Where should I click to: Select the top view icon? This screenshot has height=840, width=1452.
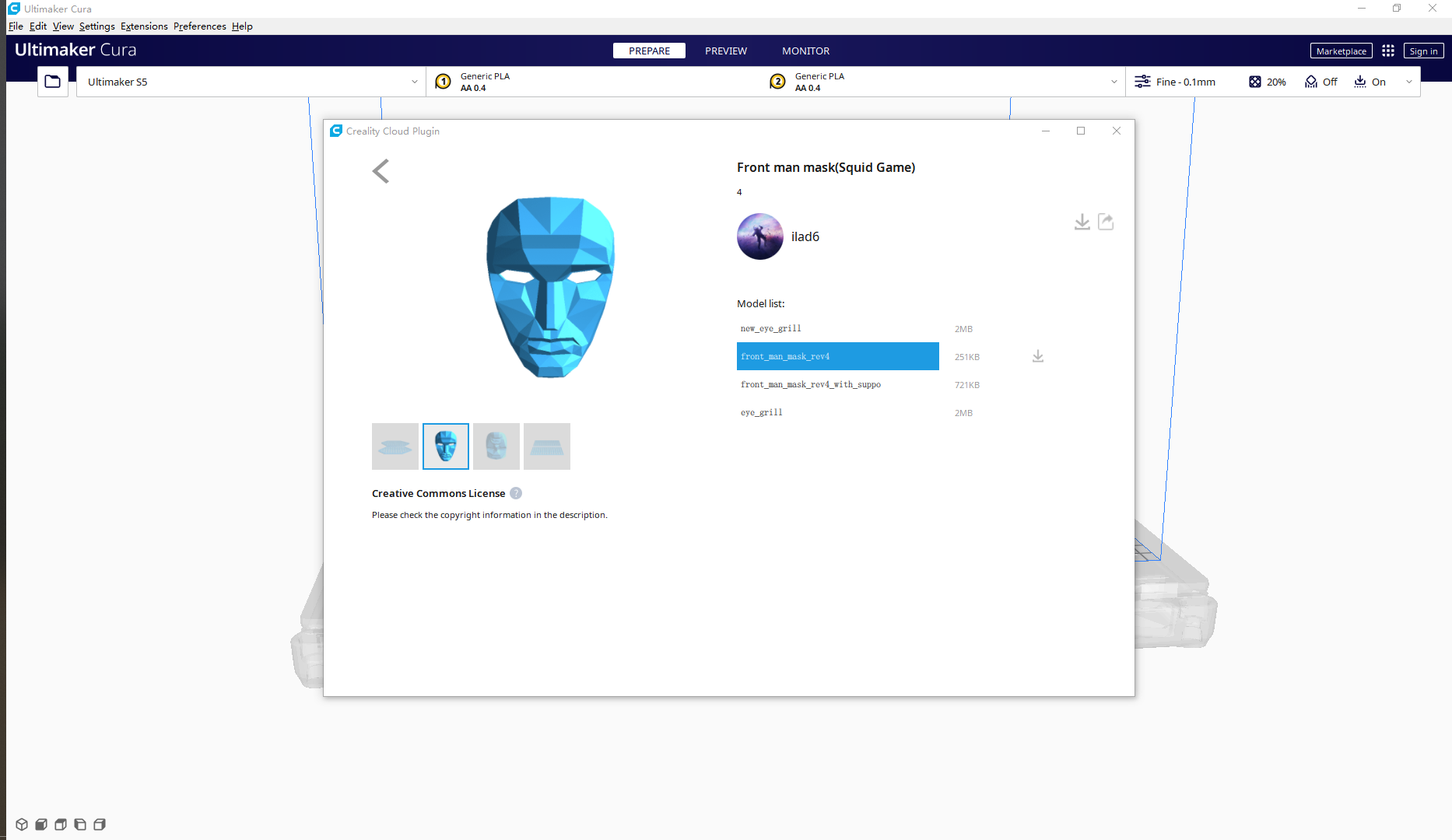pyautogui.click(x=61, y=824)
